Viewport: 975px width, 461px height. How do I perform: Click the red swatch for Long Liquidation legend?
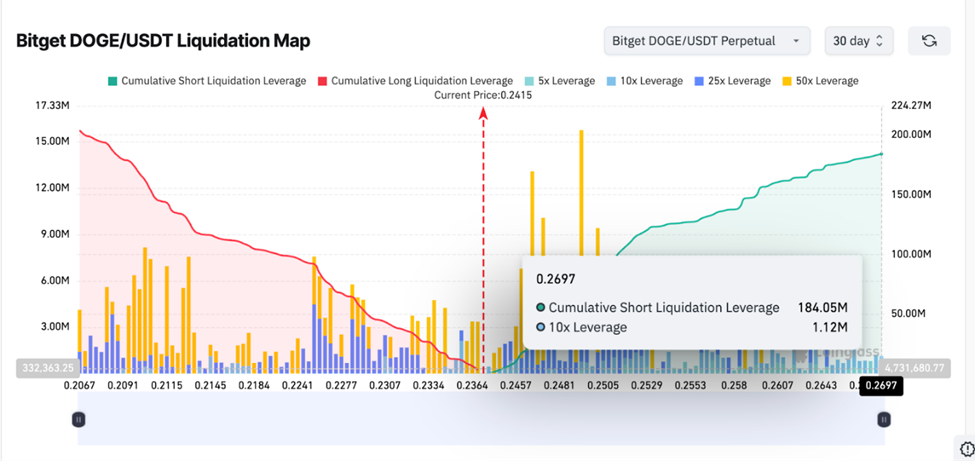point(323,81)
